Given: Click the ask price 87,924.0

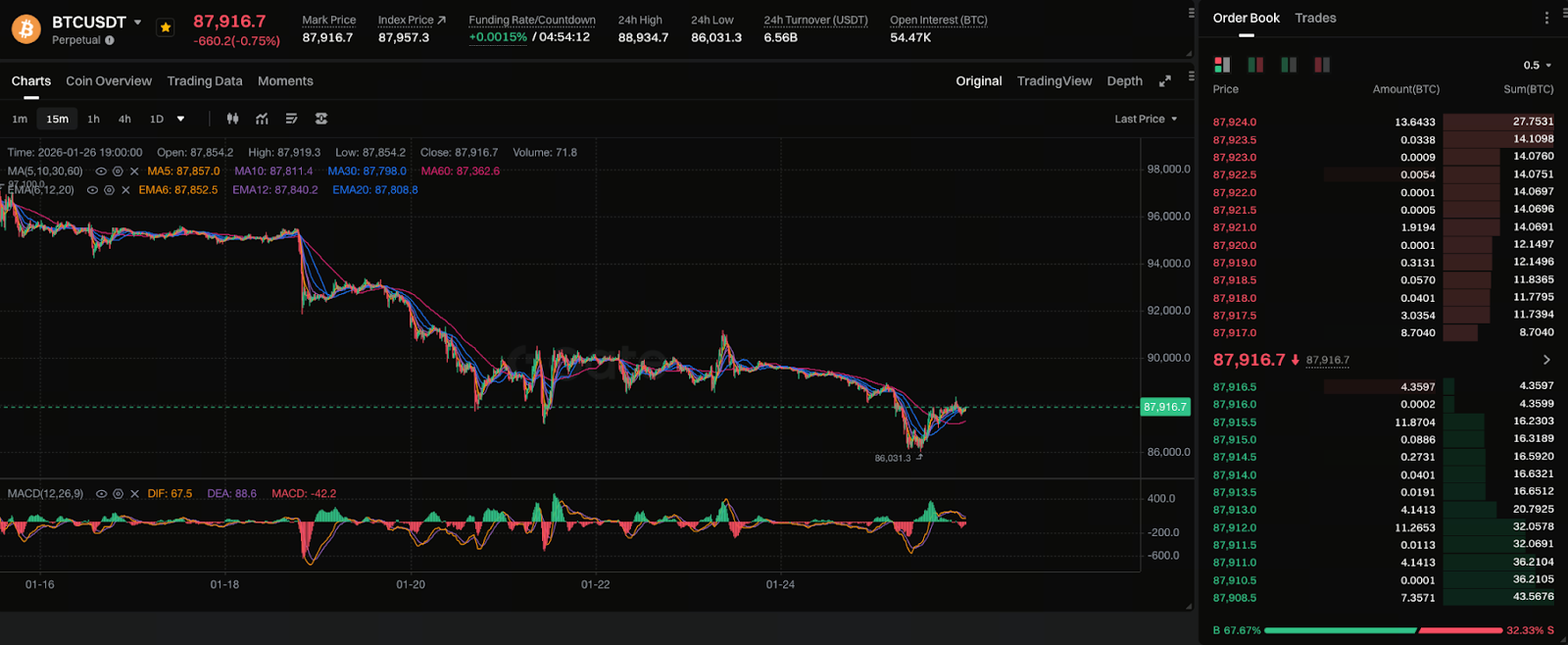Looking at the screenshot, I should (x=1235, y=123).
